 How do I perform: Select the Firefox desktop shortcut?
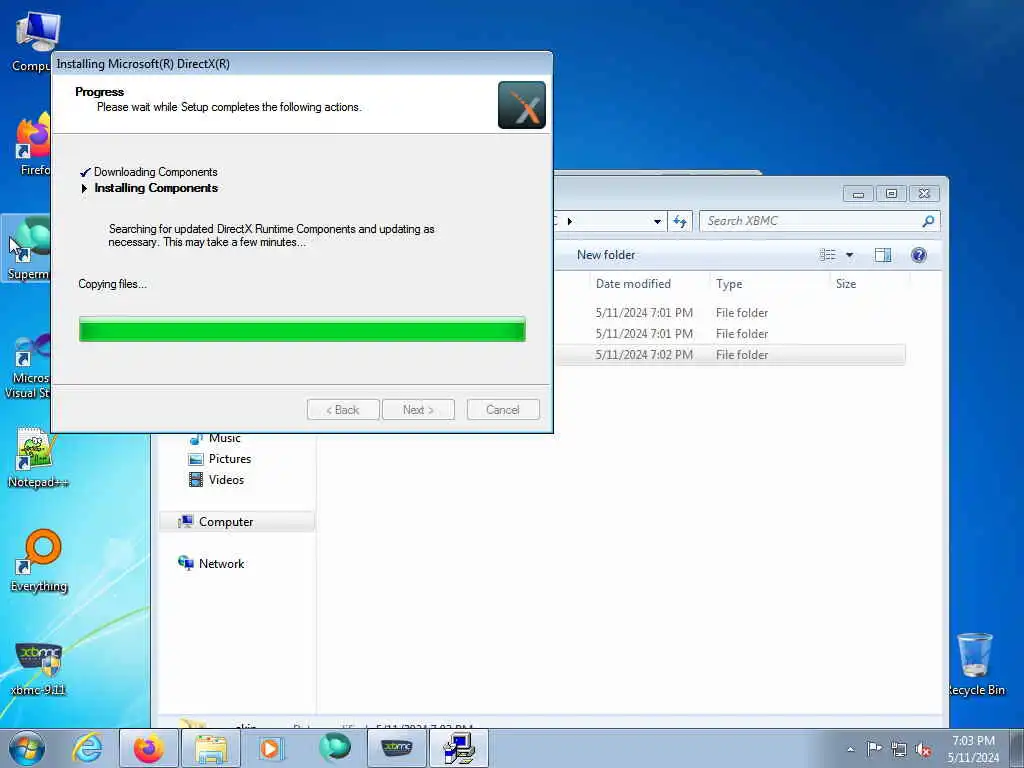tap(33, 145)
